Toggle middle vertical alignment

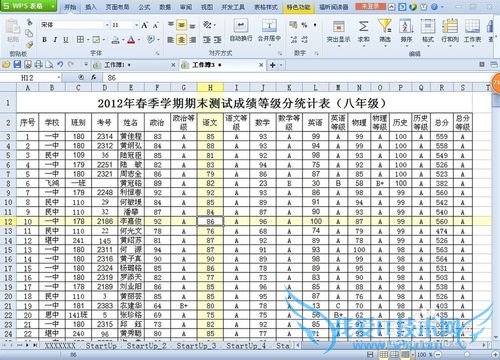coord(182,25)
